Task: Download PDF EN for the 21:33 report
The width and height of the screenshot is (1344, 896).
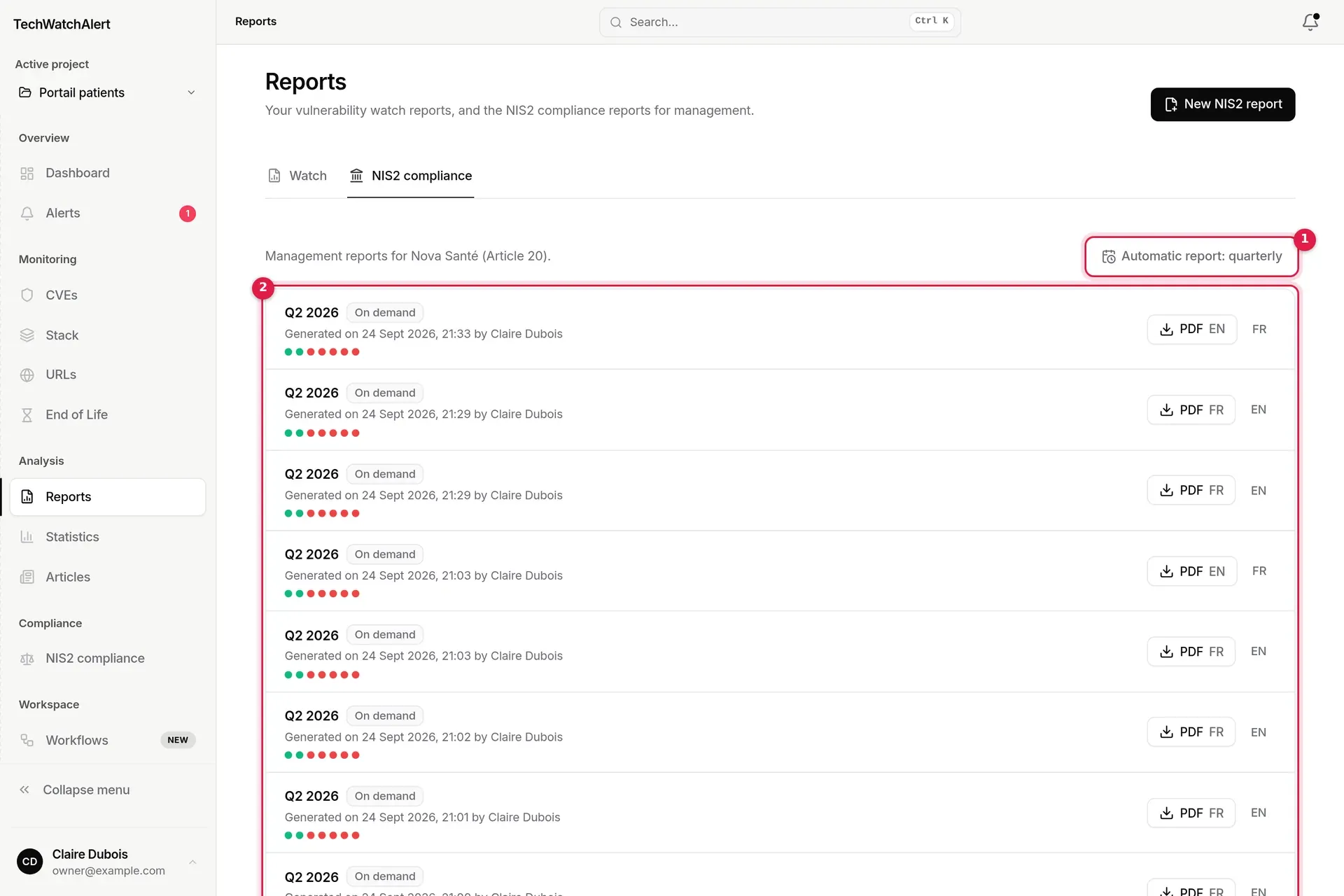Action: pos(1191,329)
